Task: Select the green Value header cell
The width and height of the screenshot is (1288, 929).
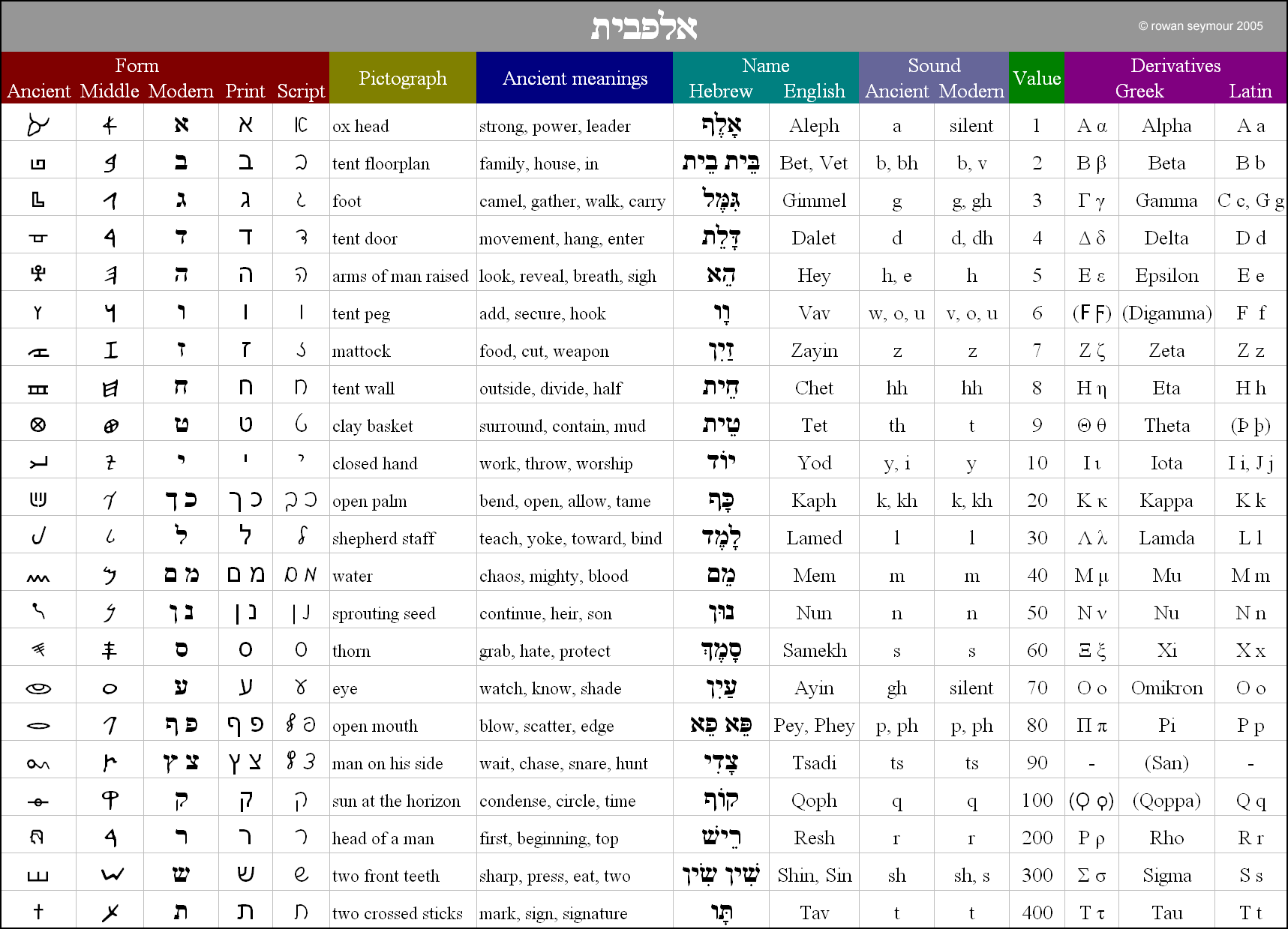Action: coord(1036,77)
